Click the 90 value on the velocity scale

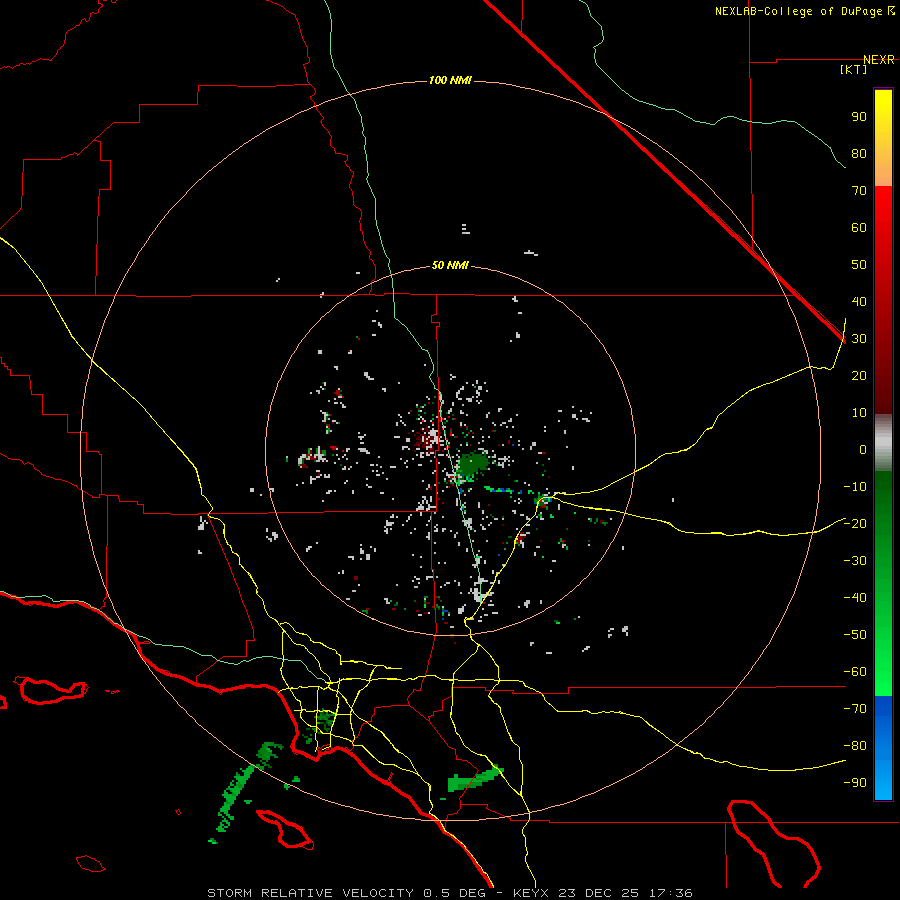click(x=859, y=117)
